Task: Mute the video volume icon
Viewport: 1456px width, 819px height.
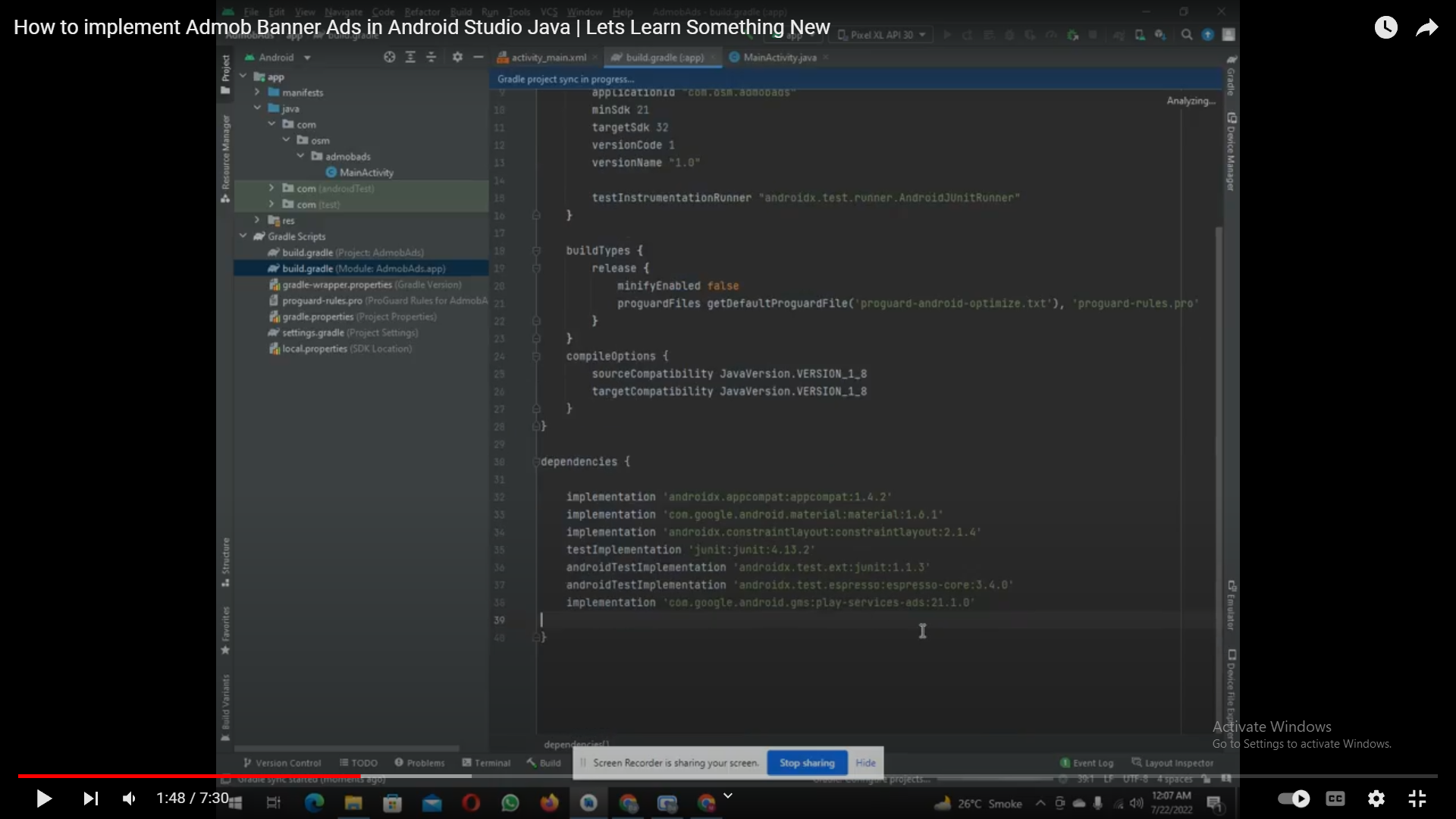Action: tap(128, 799)
